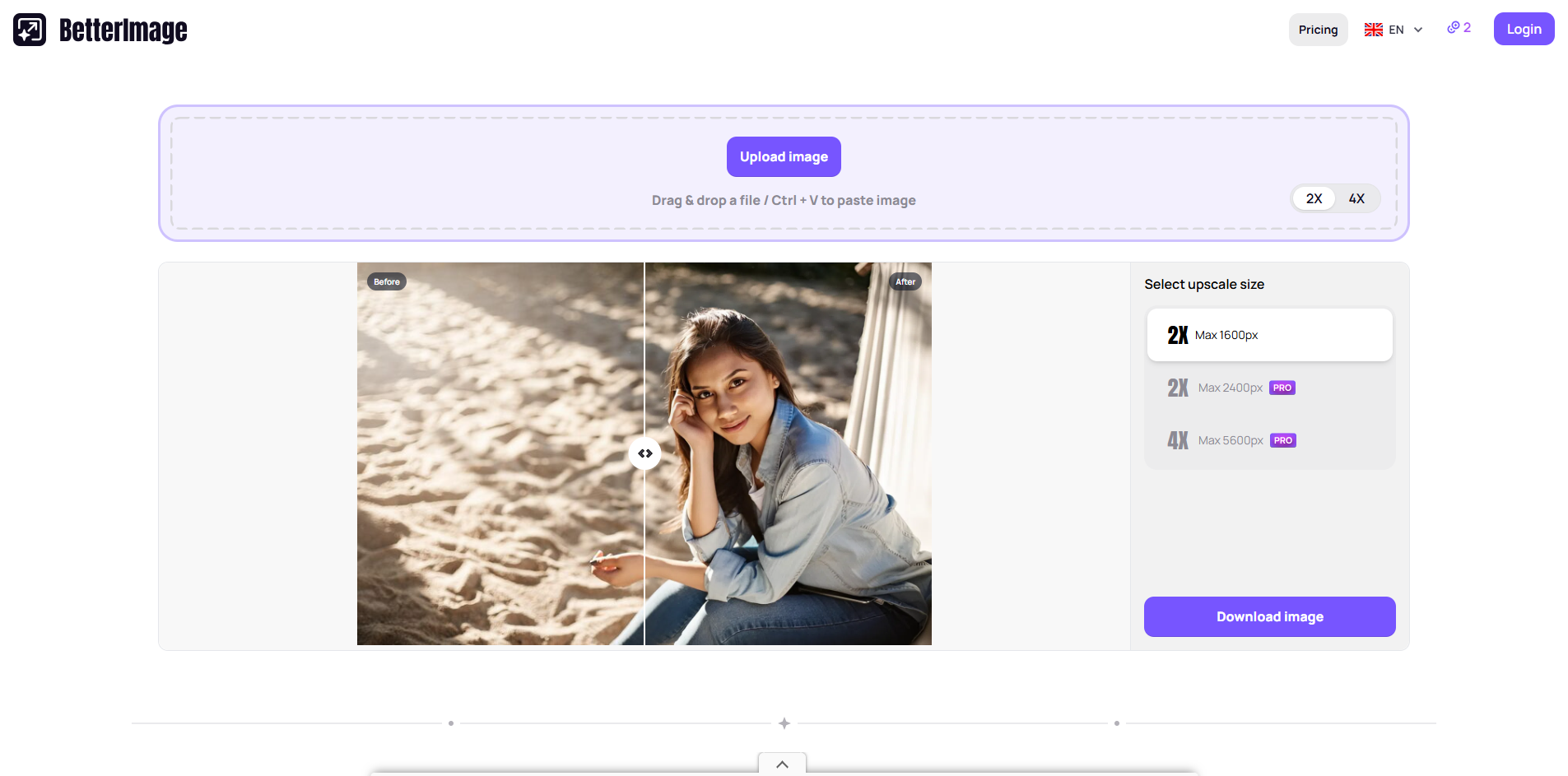
Task: Click the Download image button
Action: point(1269,616)
